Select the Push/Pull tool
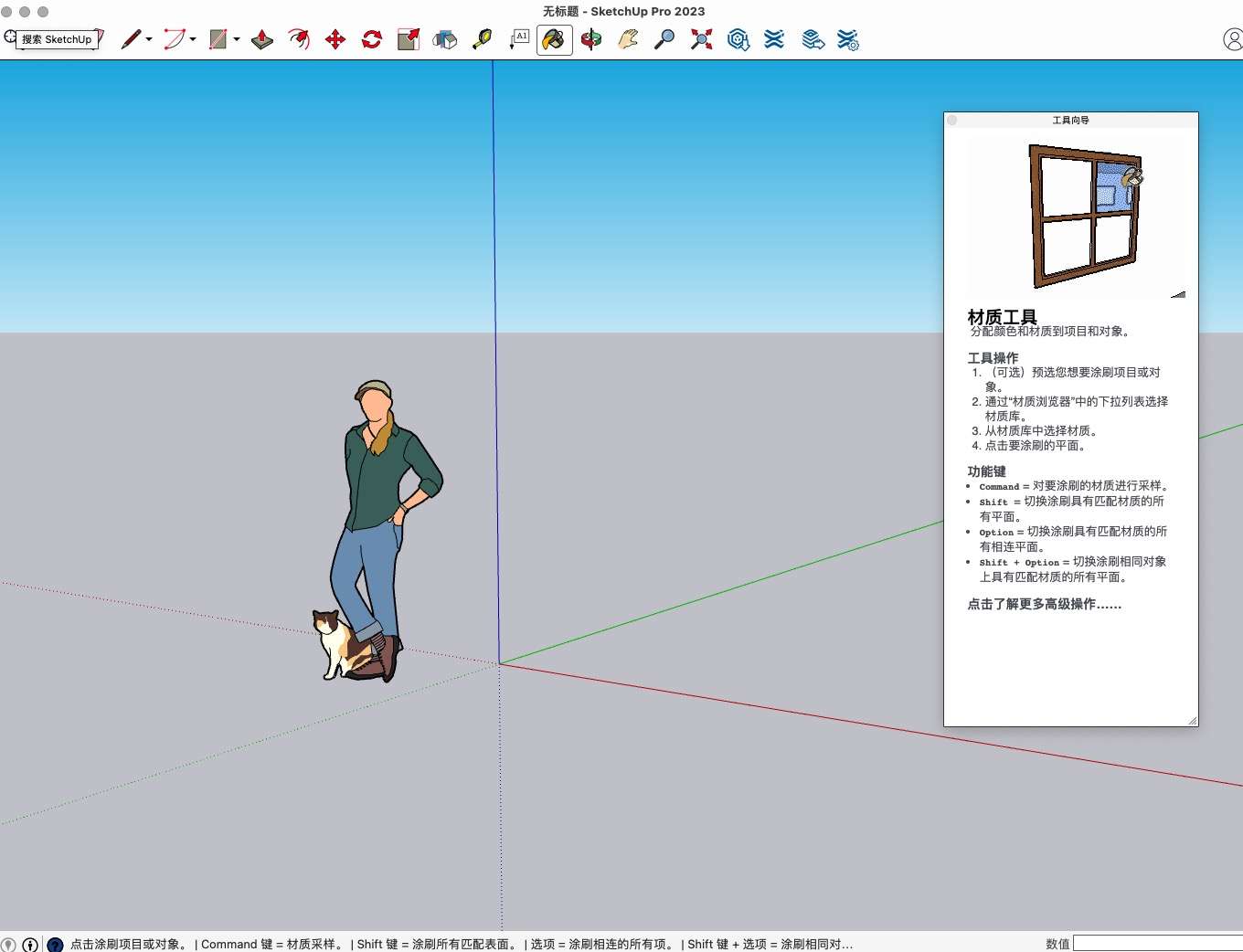This screenshot has height=952, width=1243. pos(262,39)
